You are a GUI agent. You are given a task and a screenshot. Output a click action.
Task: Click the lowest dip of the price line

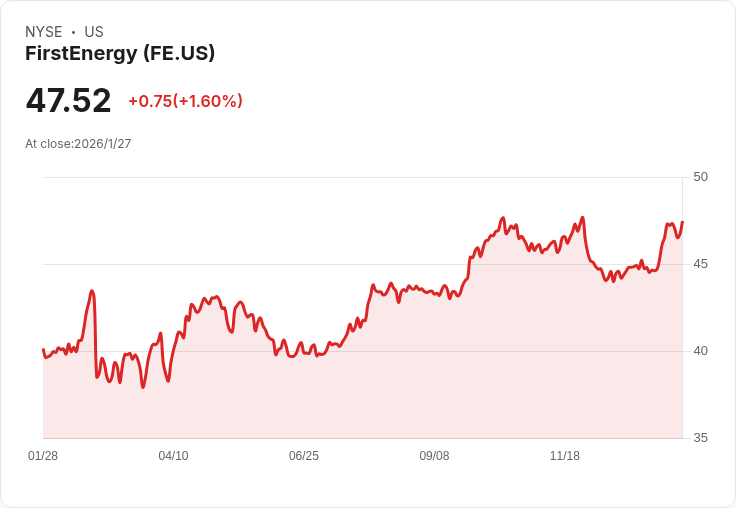click(143, 387)
